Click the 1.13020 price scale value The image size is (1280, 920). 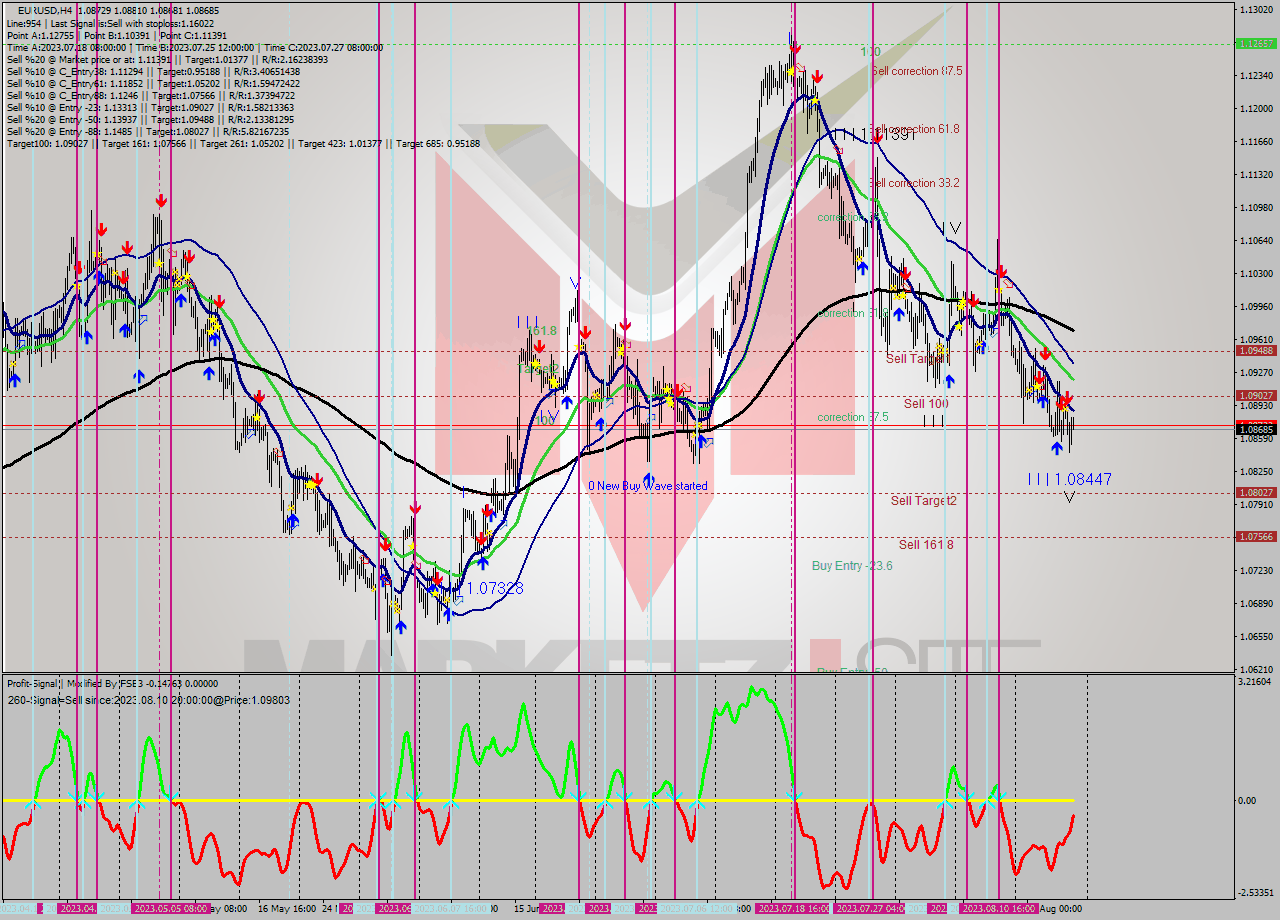(1255, 9)
